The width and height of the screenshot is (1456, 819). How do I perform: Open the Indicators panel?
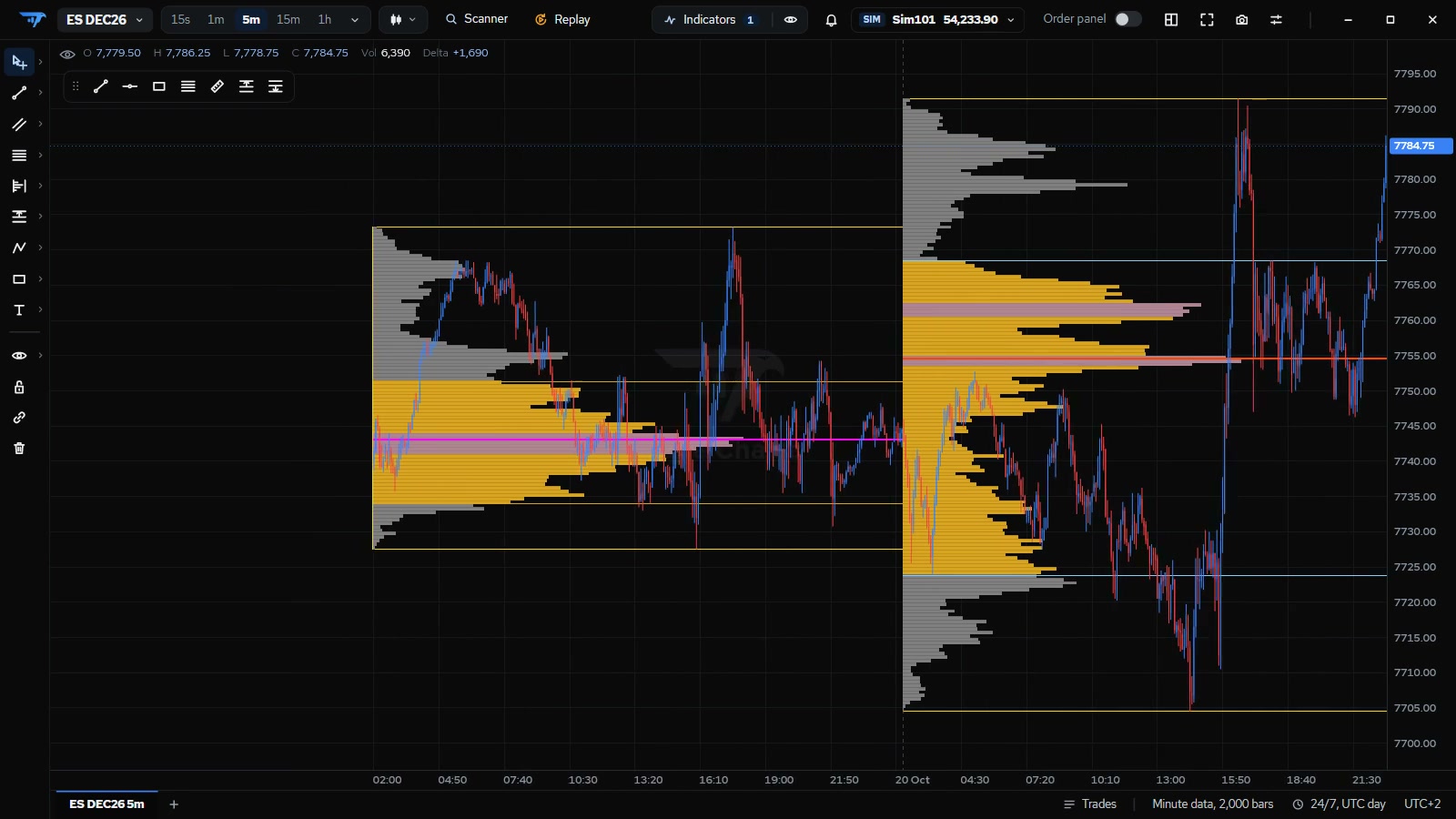coord(710,19)
